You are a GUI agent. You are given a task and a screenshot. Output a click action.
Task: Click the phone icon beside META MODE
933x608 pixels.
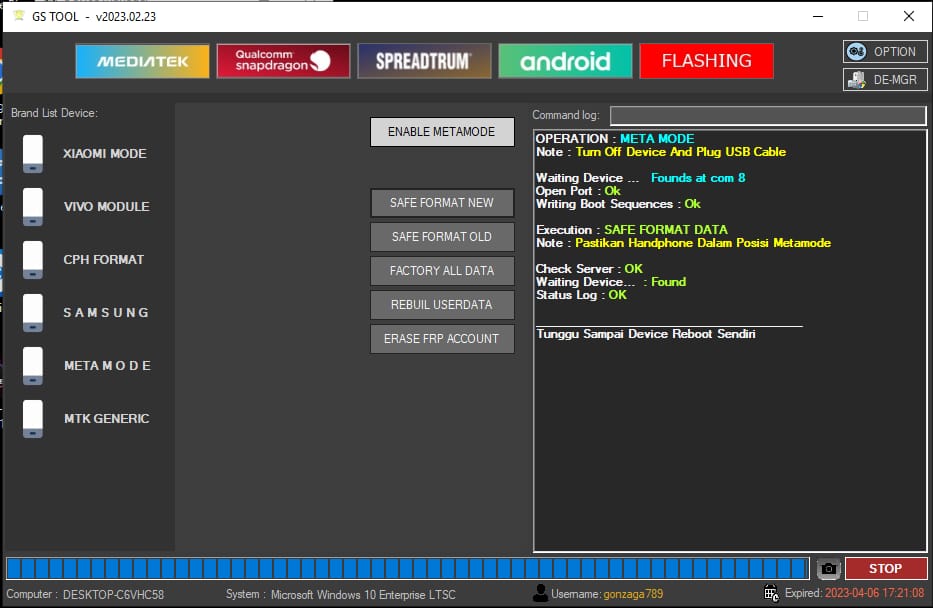tap(33, 365)
